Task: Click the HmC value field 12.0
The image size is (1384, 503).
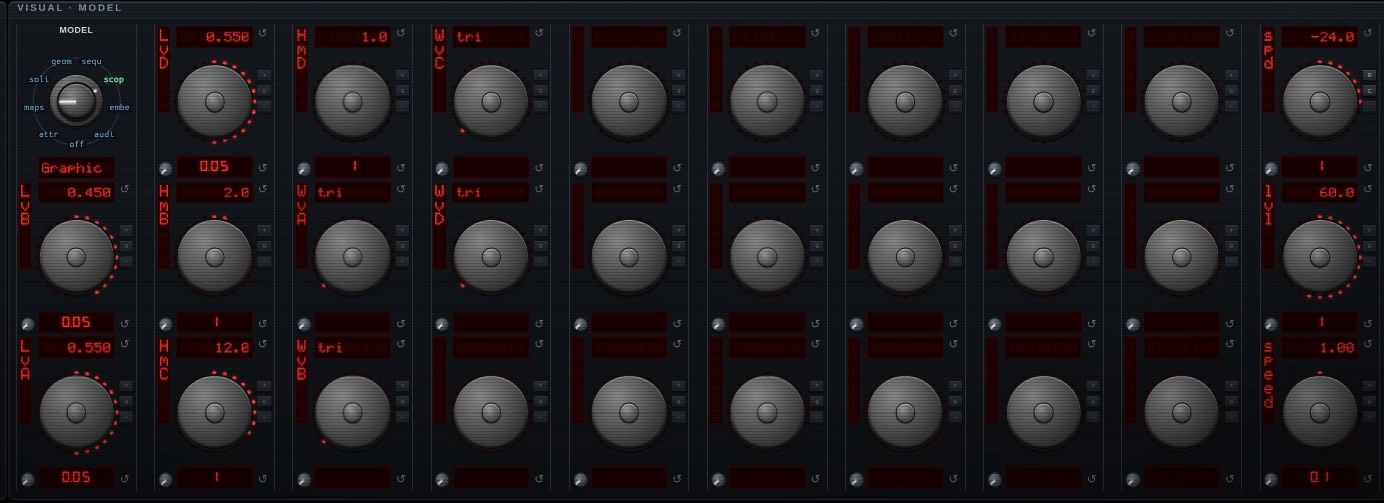Action: click(x=214, y=348)
